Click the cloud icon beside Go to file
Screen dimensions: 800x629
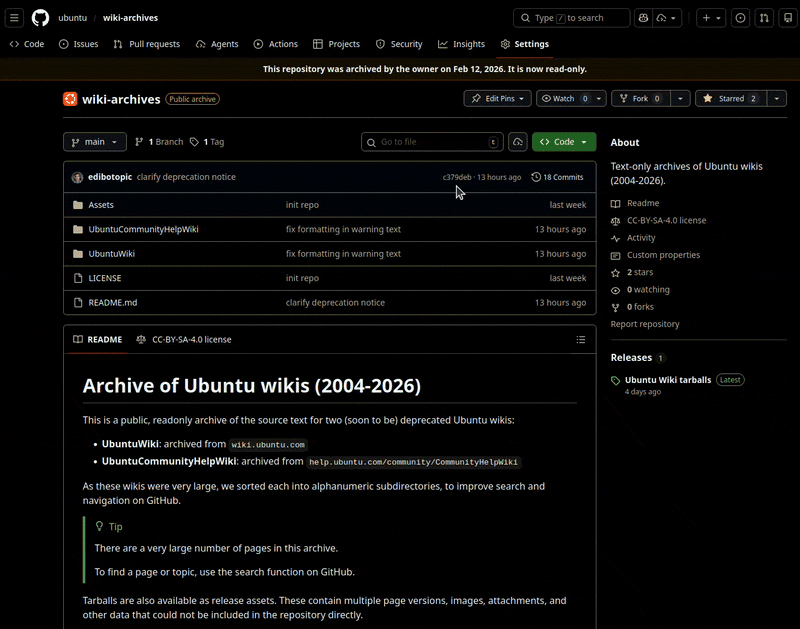click(x=517, y=142)
